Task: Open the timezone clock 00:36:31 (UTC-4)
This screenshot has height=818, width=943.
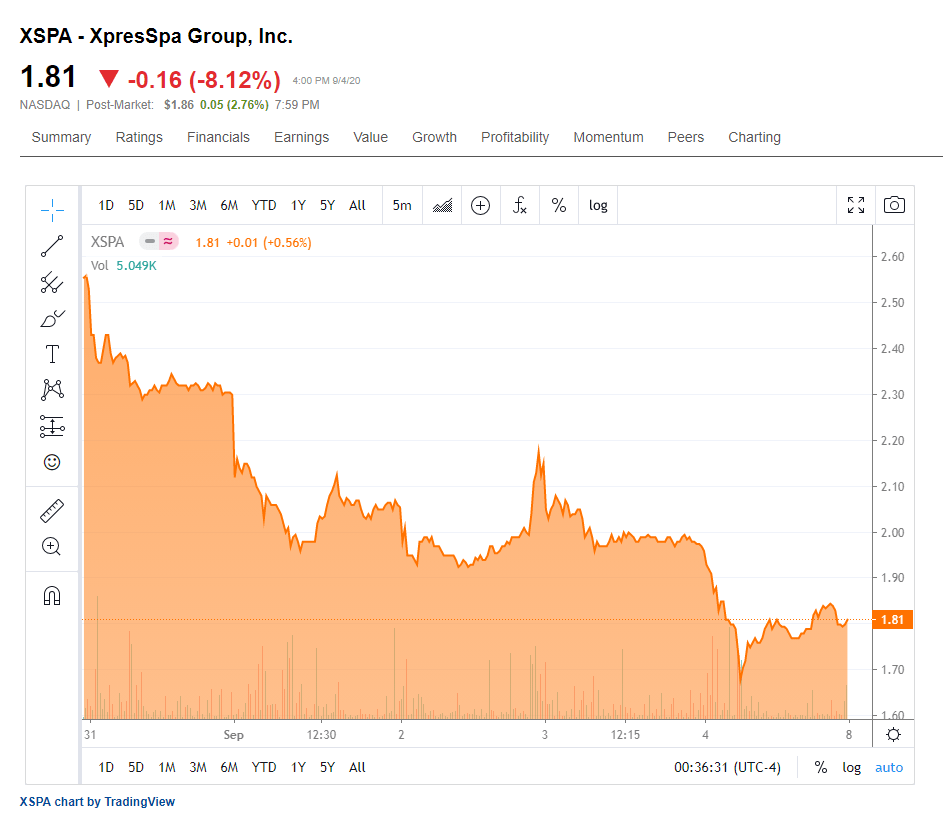Action: coord(727,767)
